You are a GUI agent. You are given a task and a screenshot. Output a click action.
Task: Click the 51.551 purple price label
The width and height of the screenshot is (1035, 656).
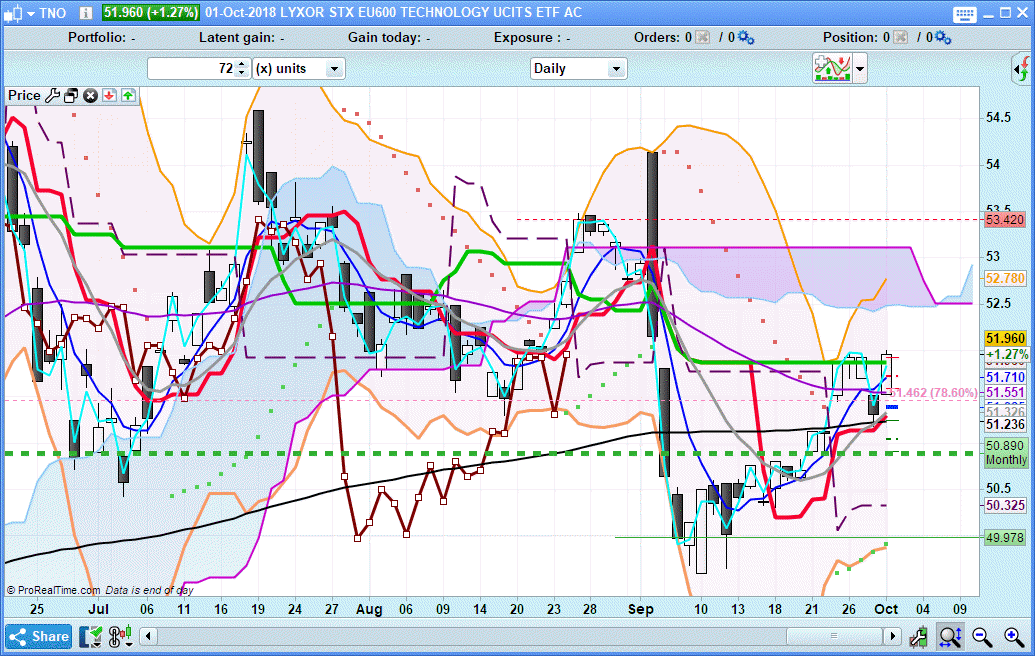click(x=1005, y=392)
